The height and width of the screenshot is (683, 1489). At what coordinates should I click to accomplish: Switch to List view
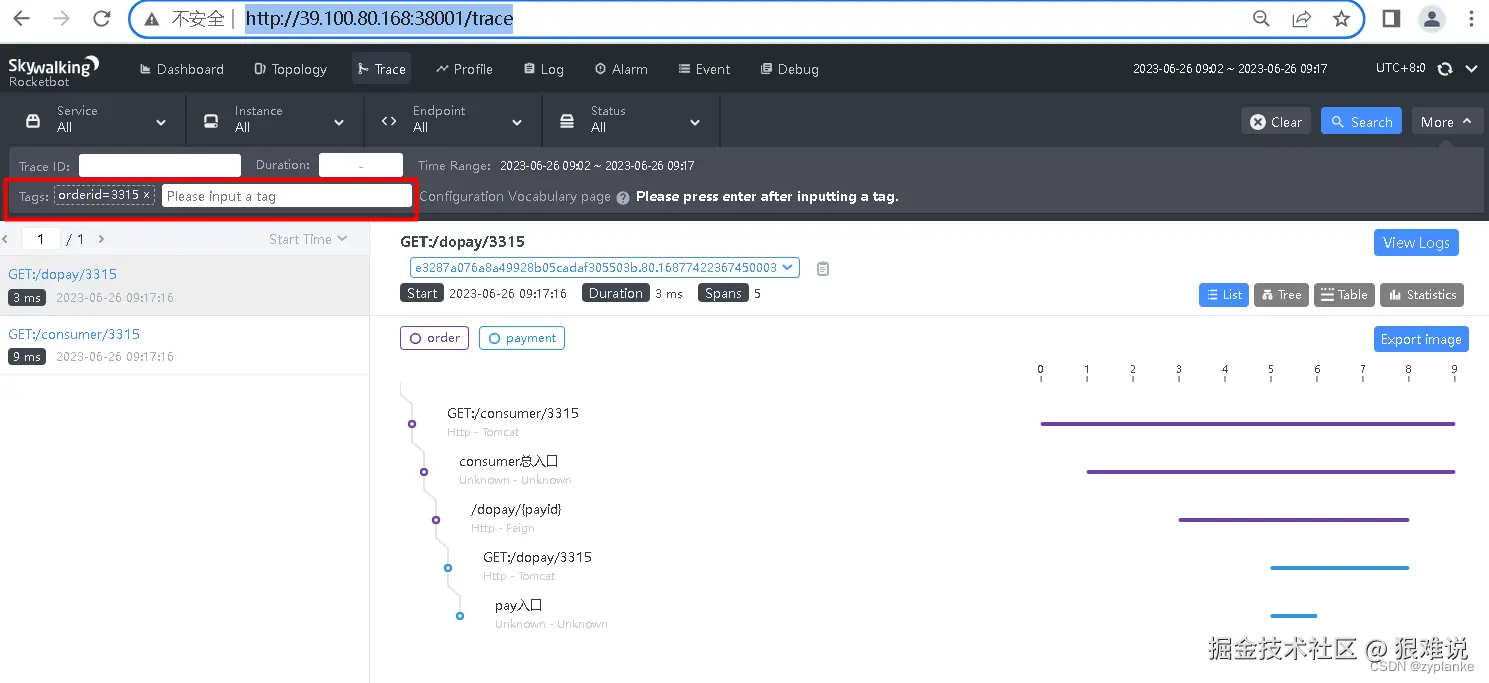[x=1224, y=294]
